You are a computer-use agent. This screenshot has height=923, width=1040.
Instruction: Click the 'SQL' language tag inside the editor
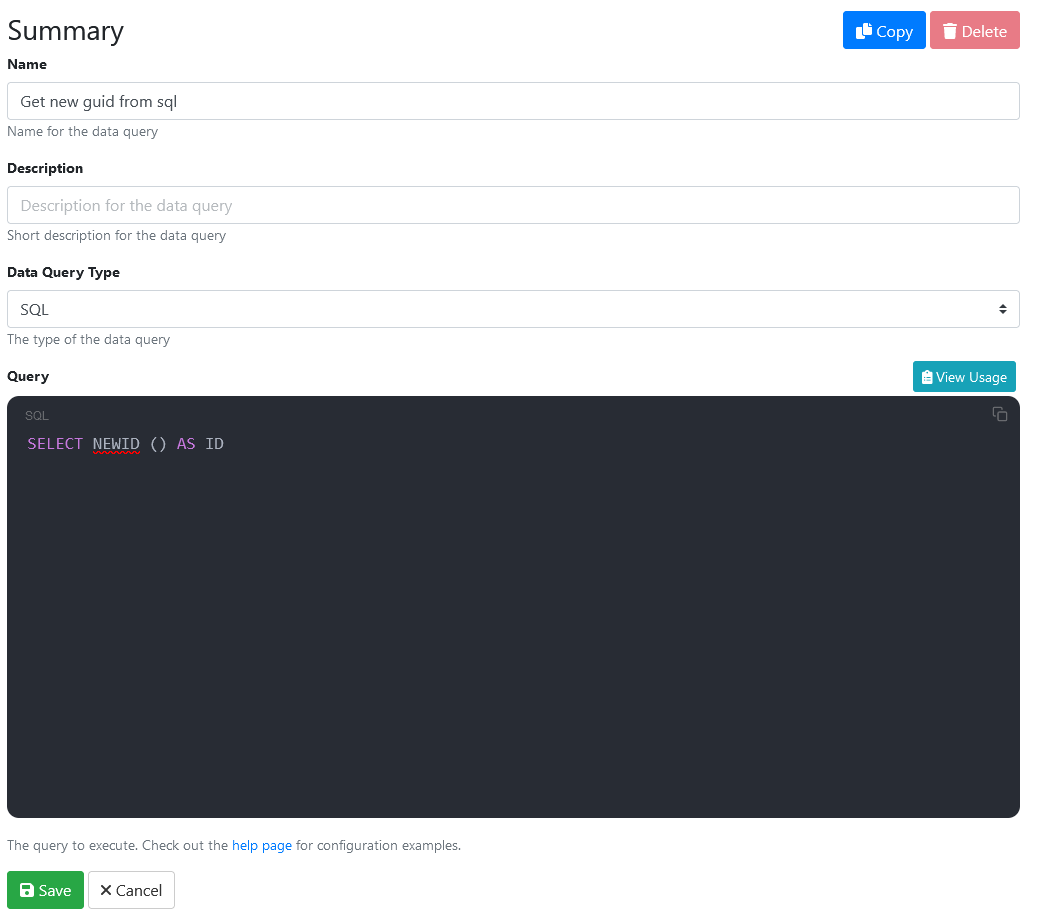pyautogui.click(x=37, y=415)
